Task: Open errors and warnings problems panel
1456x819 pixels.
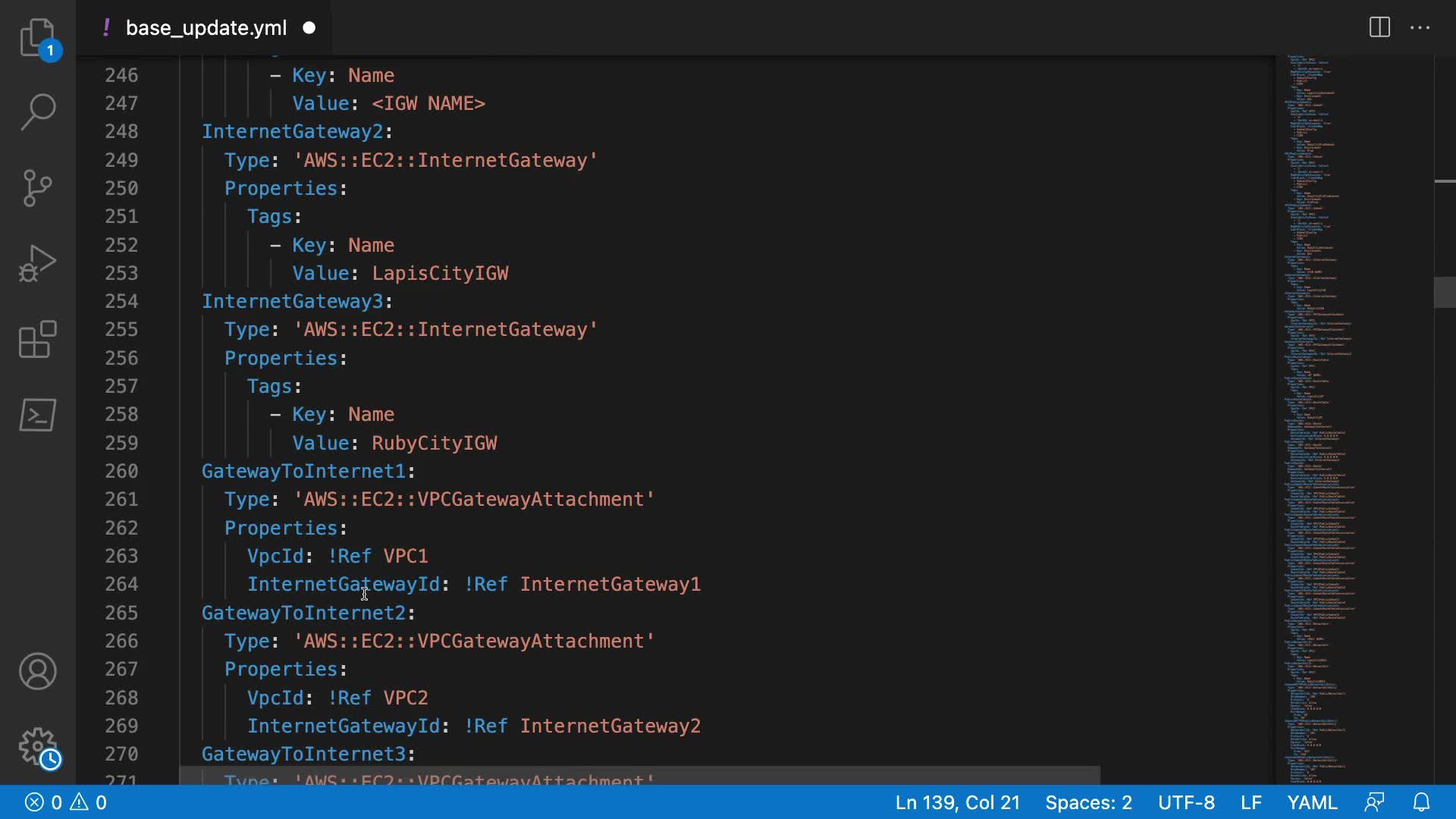Action: (66, 802)
